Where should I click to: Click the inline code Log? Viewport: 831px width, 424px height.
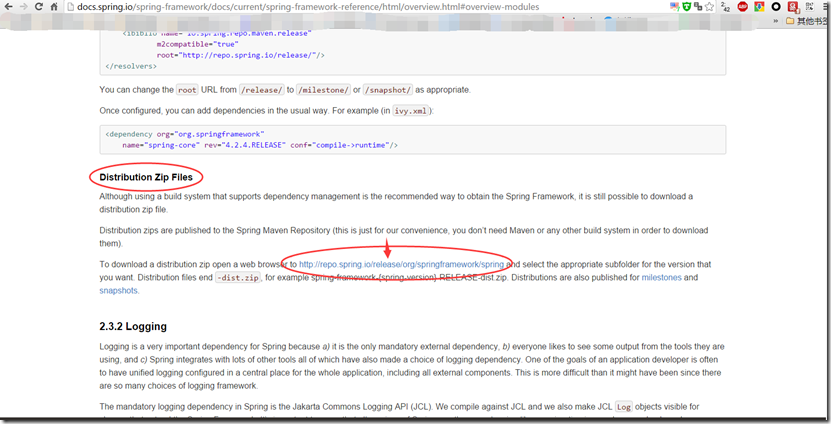tap(624, 407)
